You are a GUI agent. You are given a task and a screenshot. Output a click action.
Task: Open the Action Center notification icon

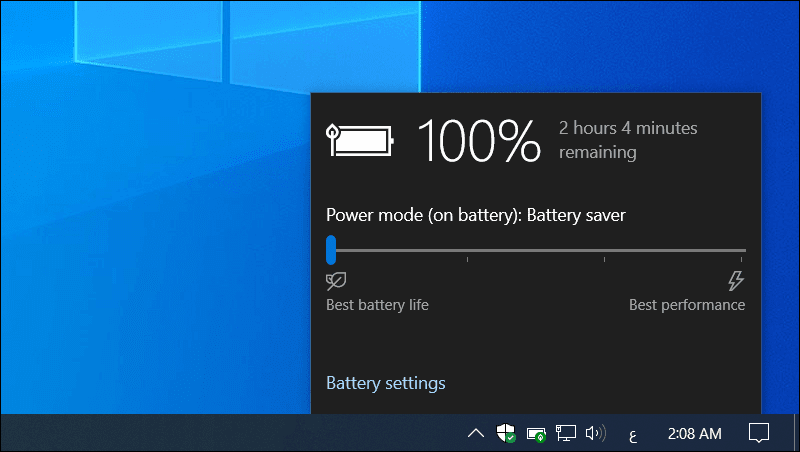point(759,433)
